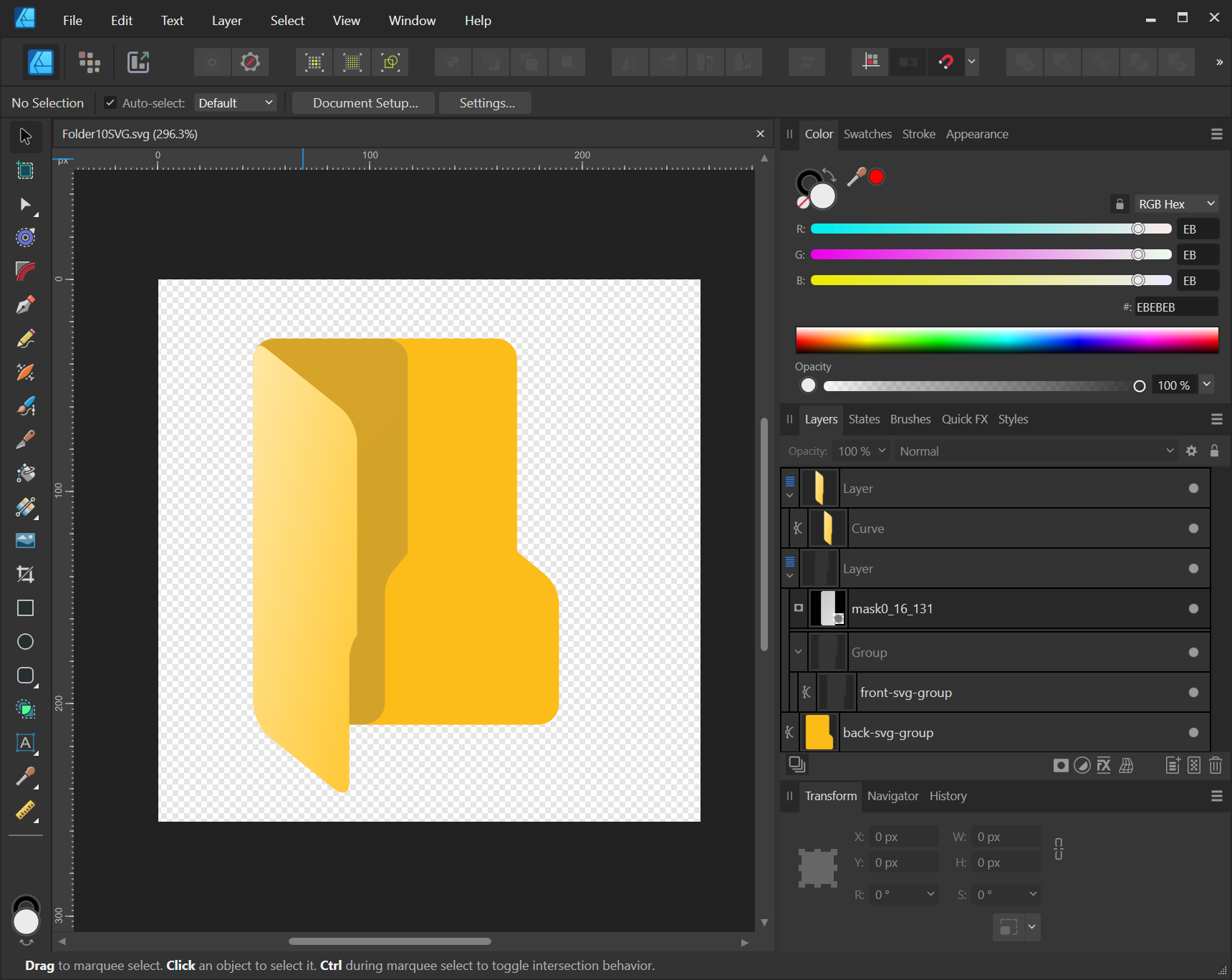This screenshot has width=1232, height=980.
Task: Click the Layers panel cog settings icon
Action: pos(1191,451)
